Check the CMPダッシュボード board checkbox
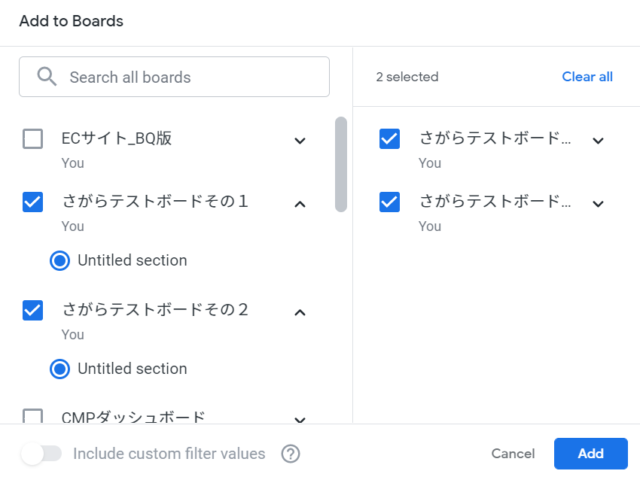This screenshot has height=477, width=640. [33, 416]
